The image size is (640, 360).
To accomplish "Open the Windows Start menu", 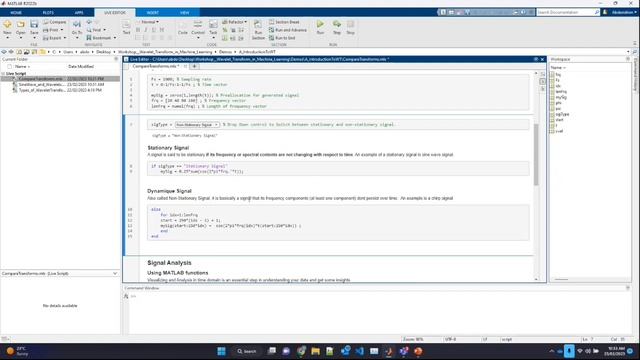I will click(221, 351).
